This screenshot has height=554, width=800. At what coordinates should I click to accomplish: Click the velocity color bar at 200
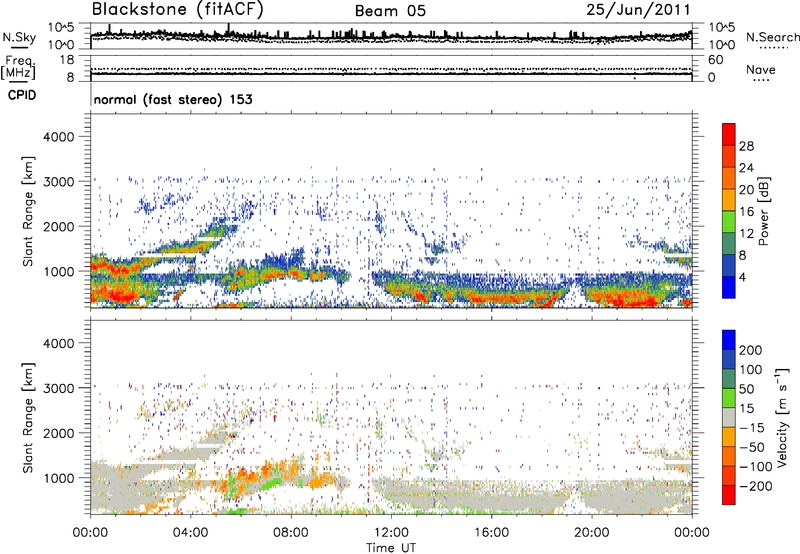[729, 350]
